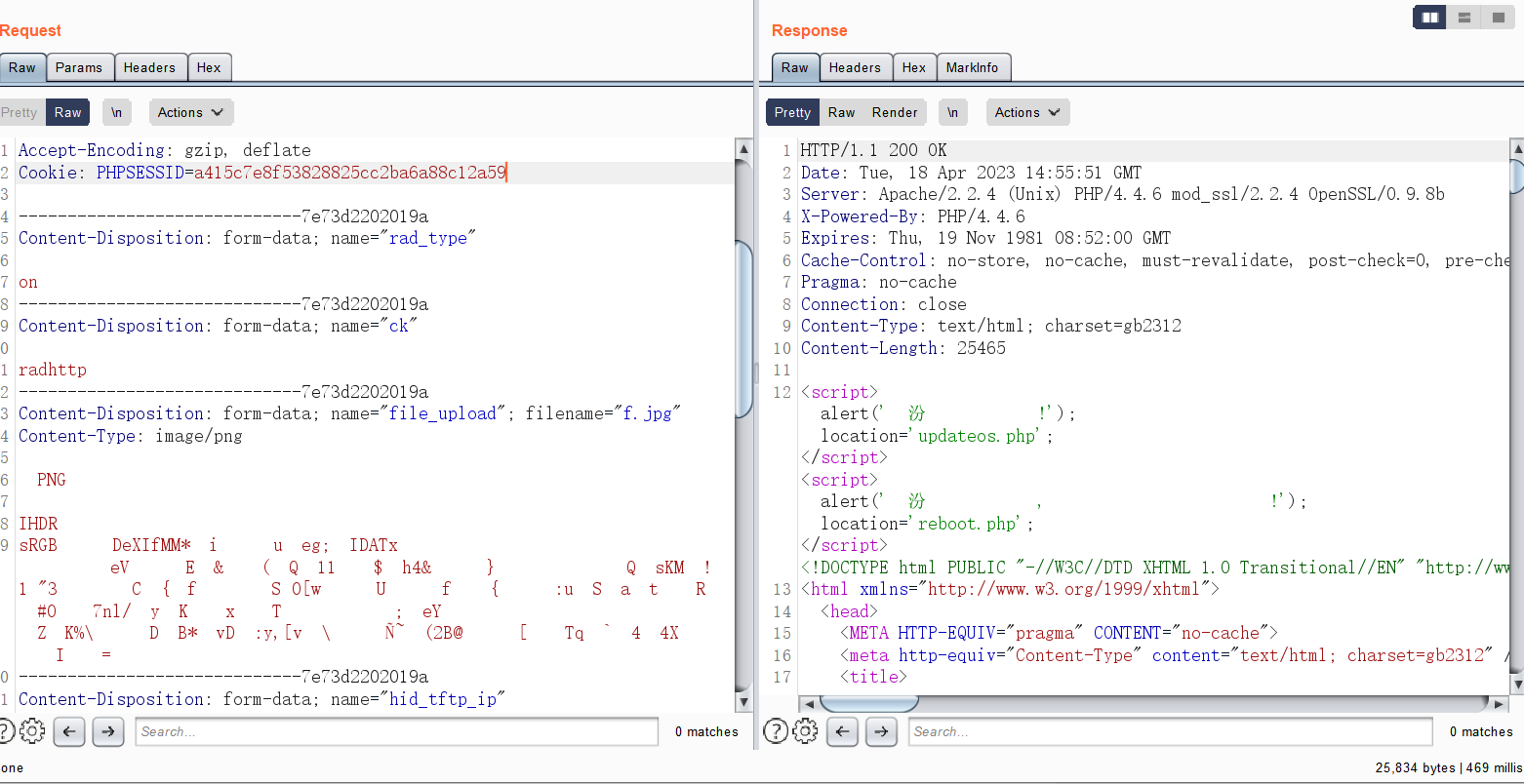Screen dimensions: 1524x784
Task: Open Response Hex tab
Action: pyautogui.click(x=914, y=67)
